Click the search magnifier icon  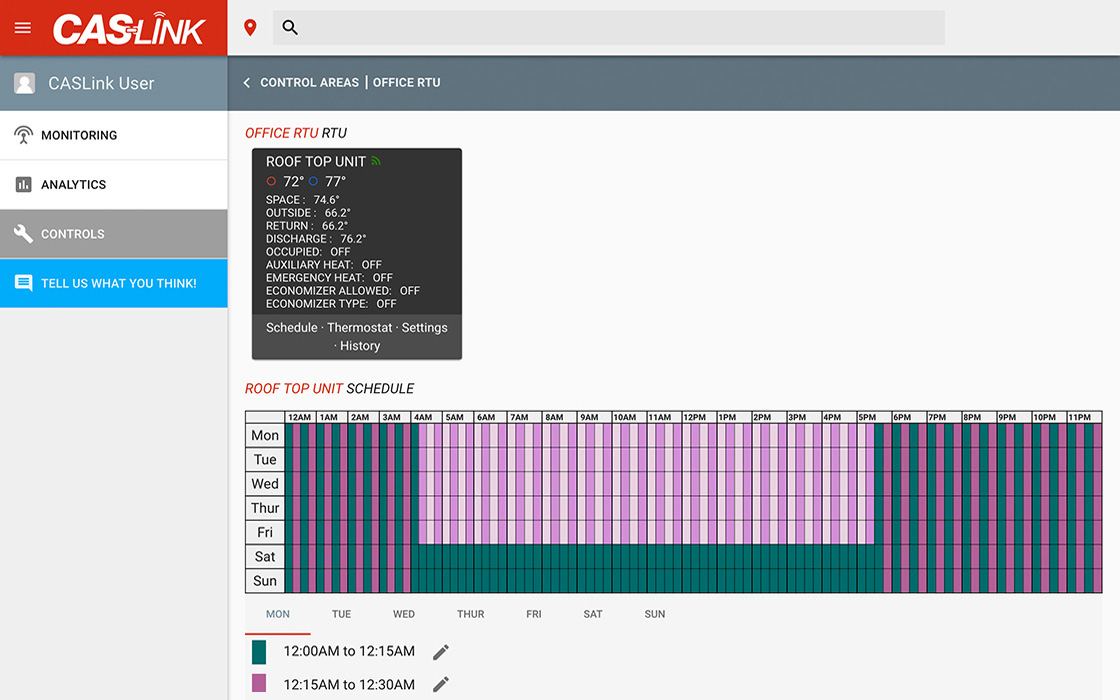click(x=289, y=28)
